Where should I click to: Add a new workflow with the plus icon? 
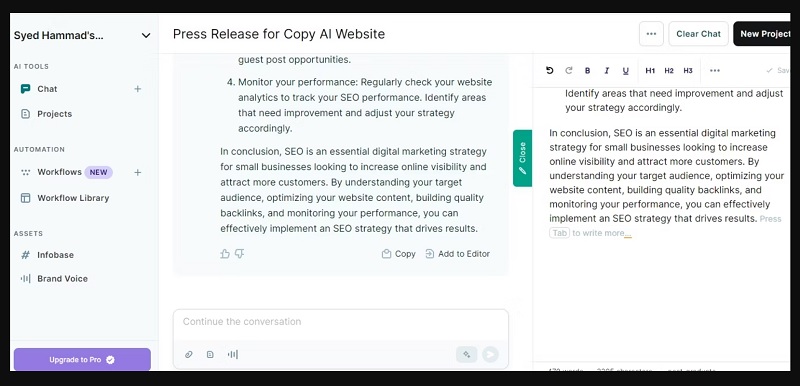click(x=137, y=172)
